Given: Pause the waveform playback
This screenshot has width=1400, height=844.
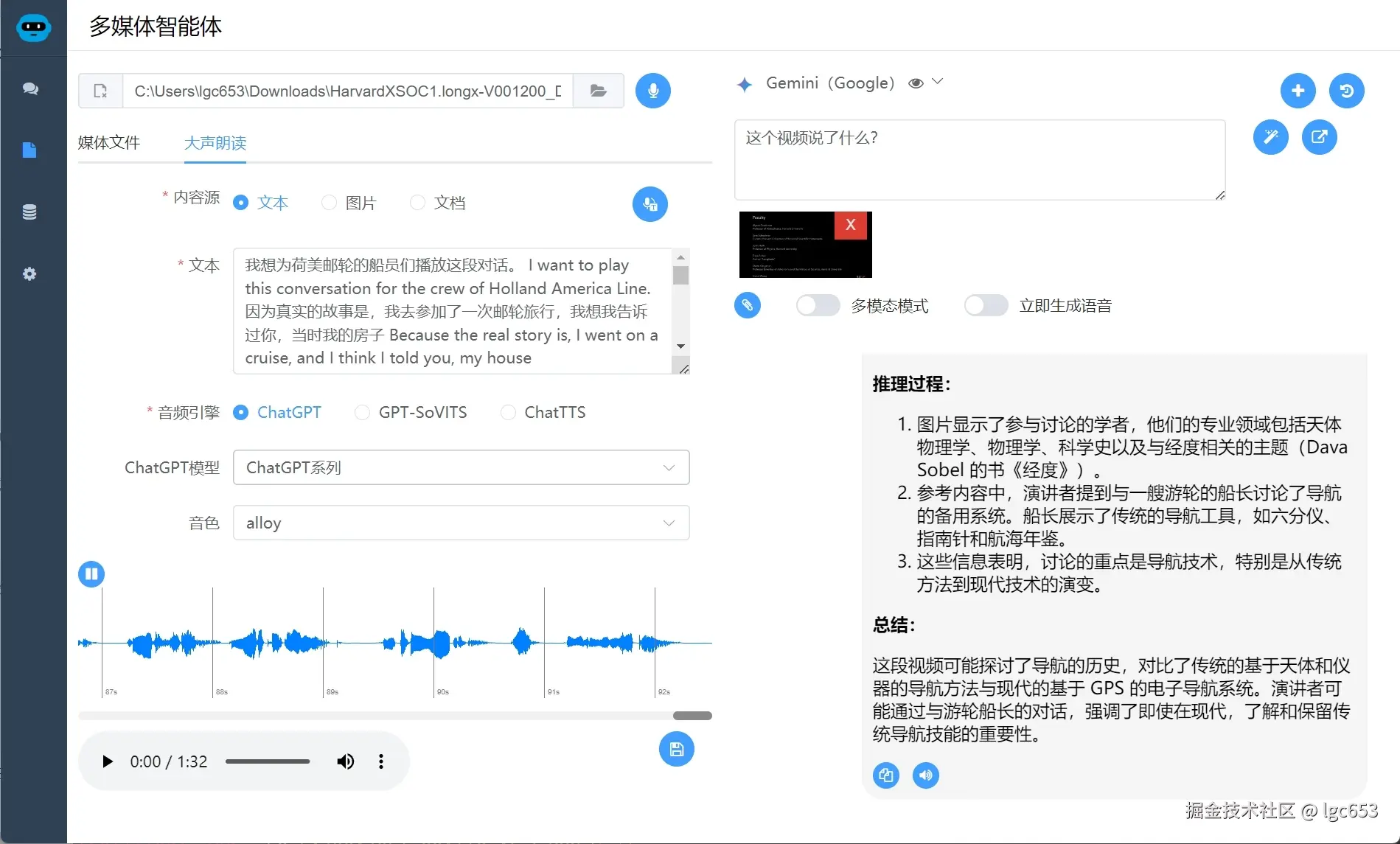Looking at the screenshot, I should (91, 573).
